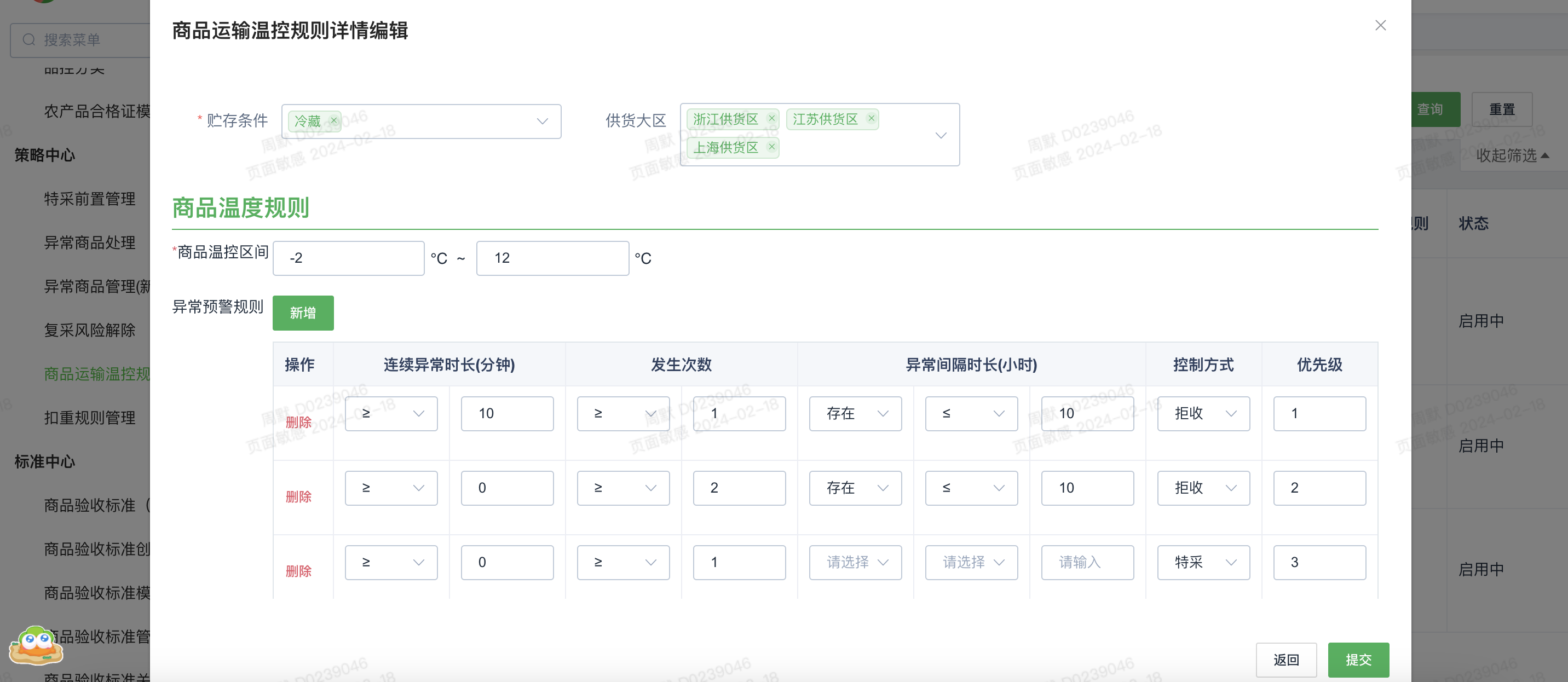Open ≤ interval dropdown in priority 2 row

[x=971, y=488]
